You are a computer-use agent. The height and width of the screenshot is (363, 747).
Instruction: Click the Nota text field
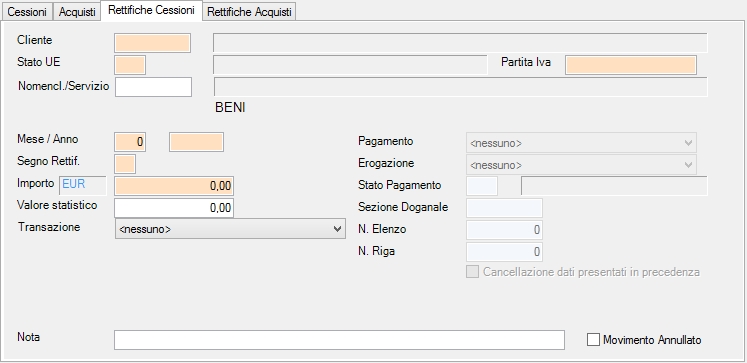pyautogui.click(x=339, y=340)
